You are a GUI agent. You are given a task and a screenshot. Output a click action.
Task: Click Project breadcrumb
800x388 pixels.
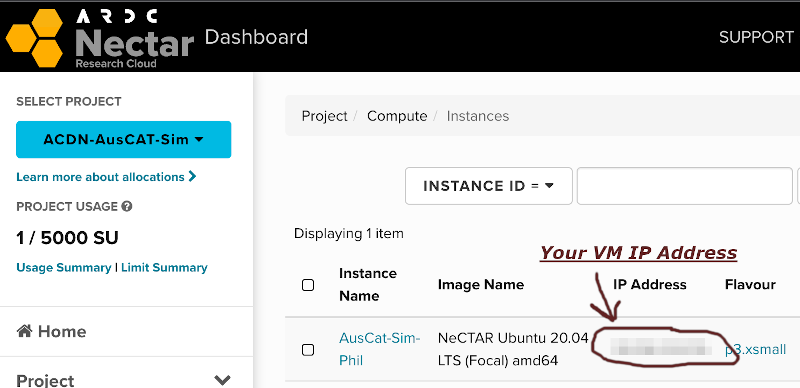[x=324, y=116]
